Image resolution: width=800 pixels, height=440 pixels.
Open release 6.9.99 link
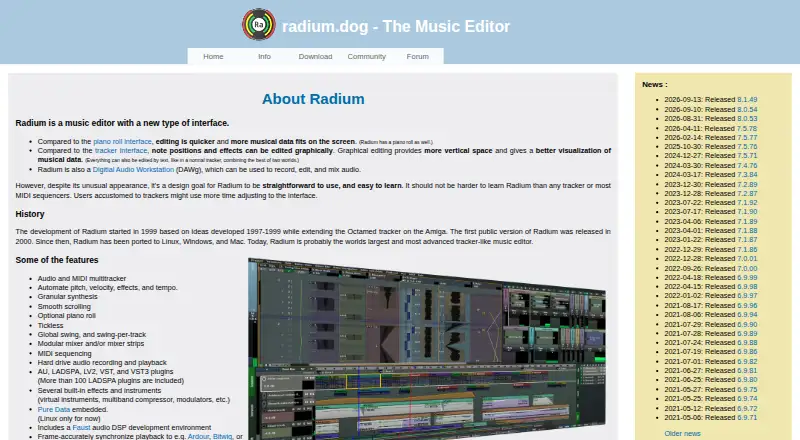tap(747, 278)
